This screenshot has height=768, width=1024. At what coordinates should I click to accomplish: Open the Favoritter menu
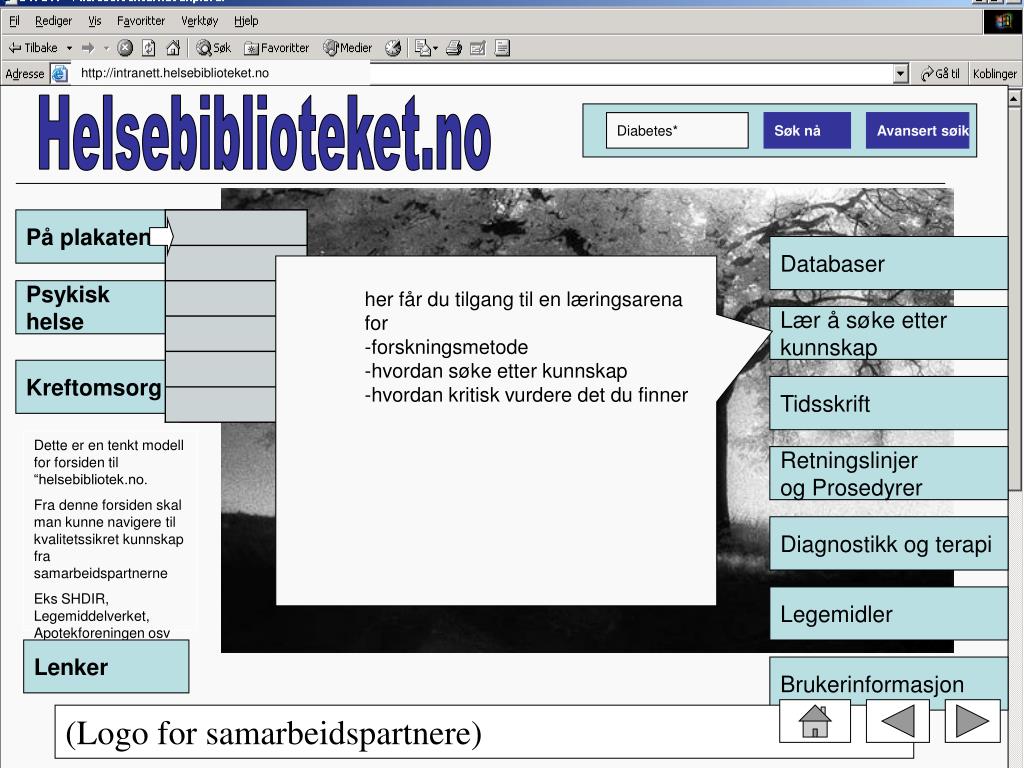[141, 21]
